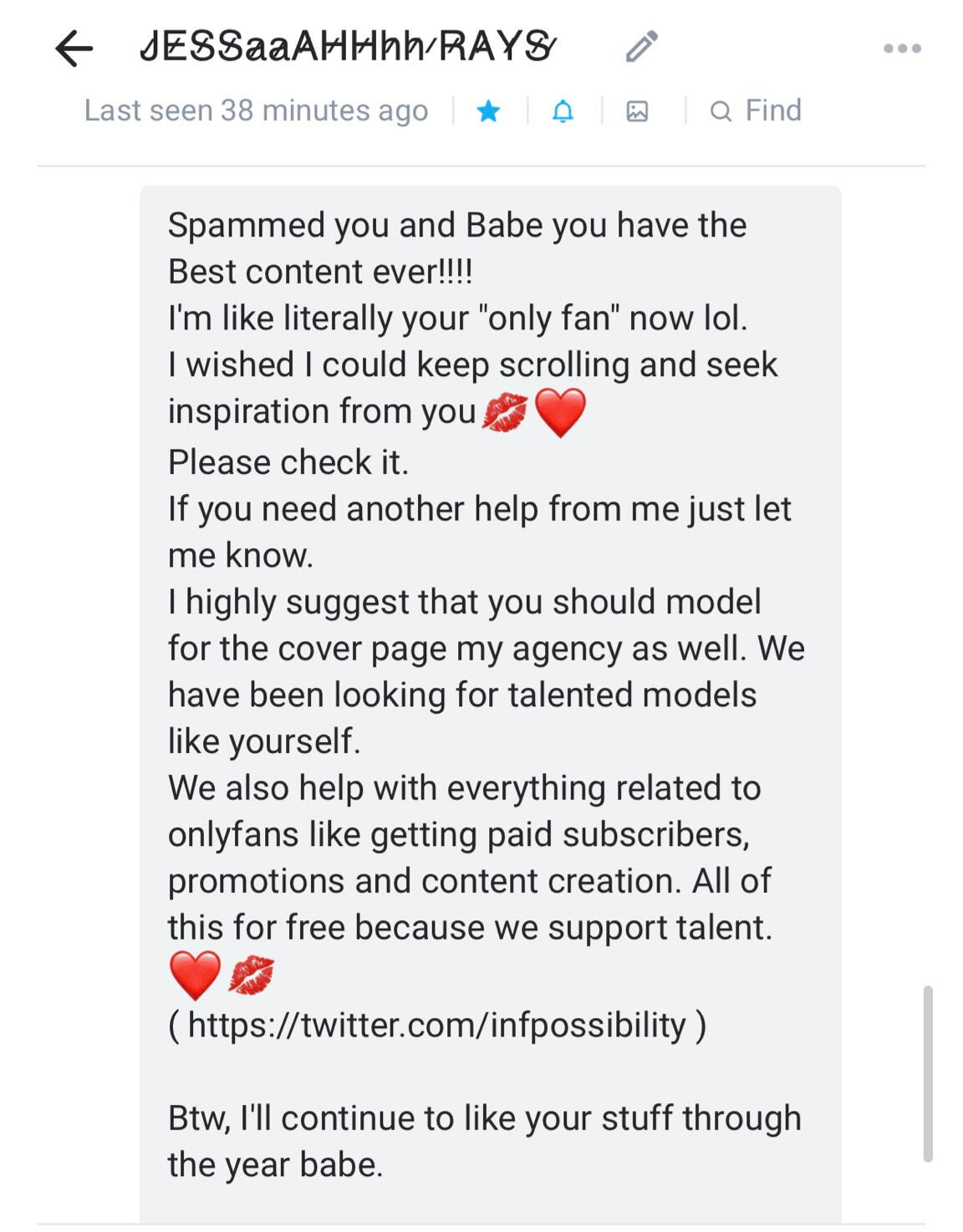The width and height of the screenshot is (963, 1232).
Task: Open the three-dot more options menu
Action: tap(902, 49)
